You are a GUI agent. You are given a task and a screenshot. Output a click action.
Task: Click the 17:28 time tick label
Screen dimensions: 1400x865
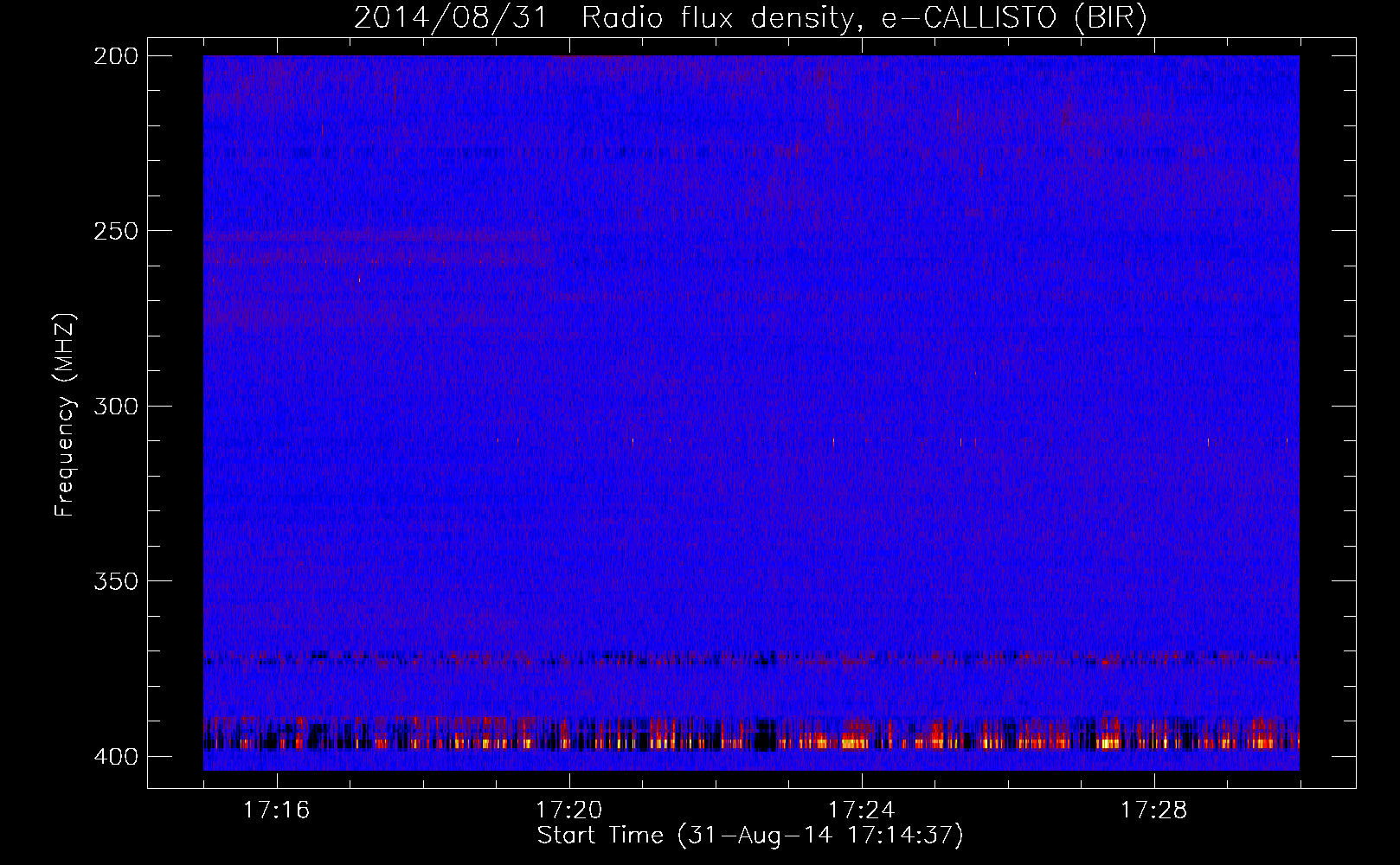click(x=1154, y=810)
